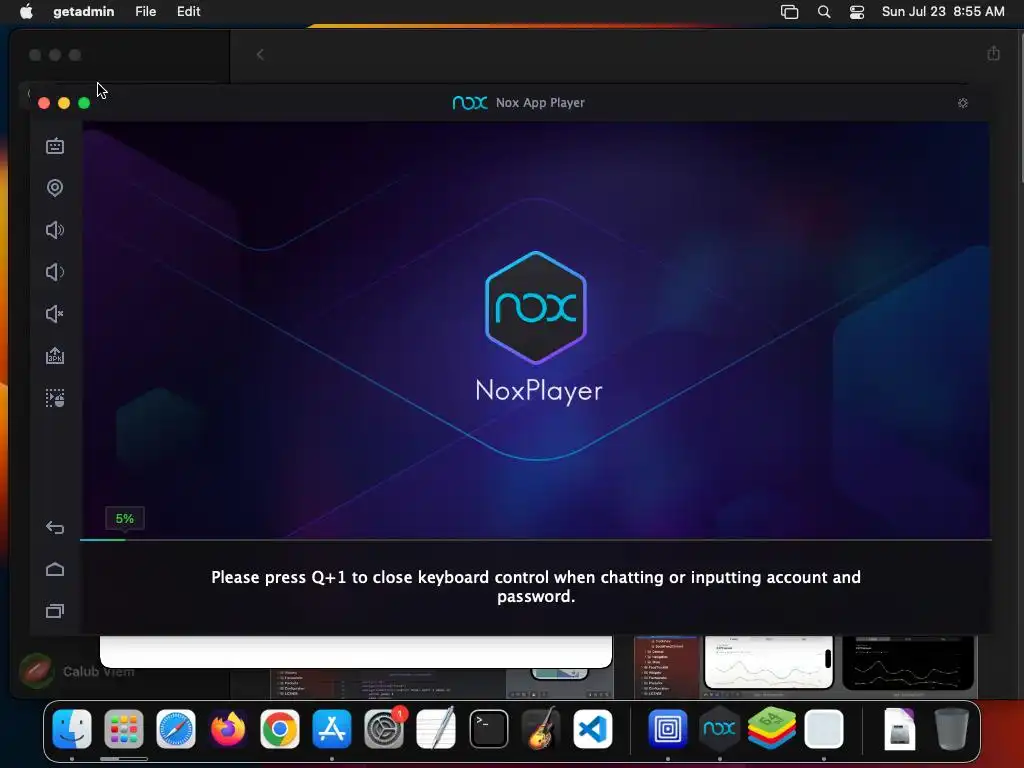Click Nox icon in the Dock
The height and width of the screenshot is (768, 1024).
click(719, 729)
